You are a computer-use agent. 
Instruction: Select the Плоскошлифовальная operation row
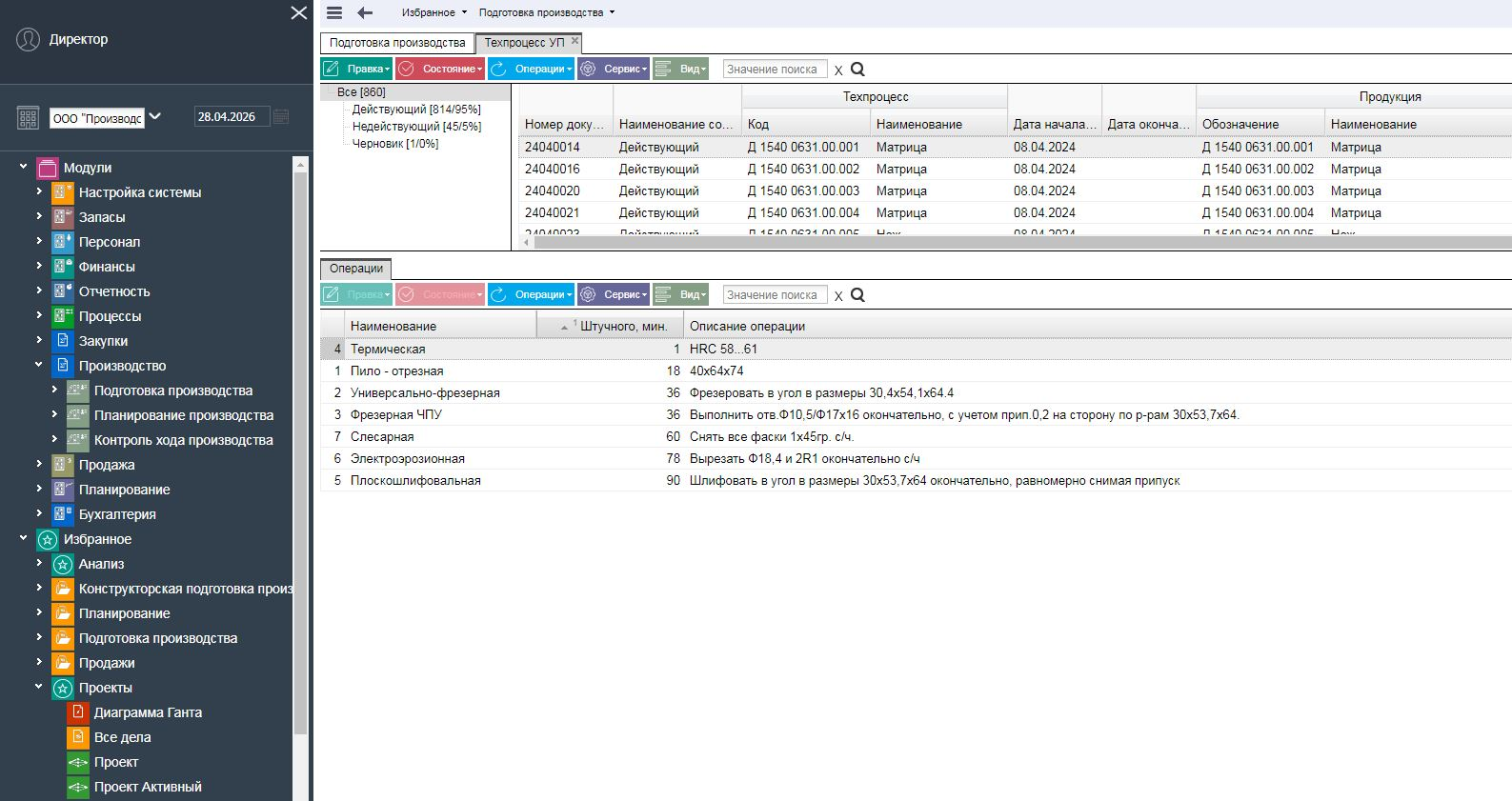[x=916, y=480]
